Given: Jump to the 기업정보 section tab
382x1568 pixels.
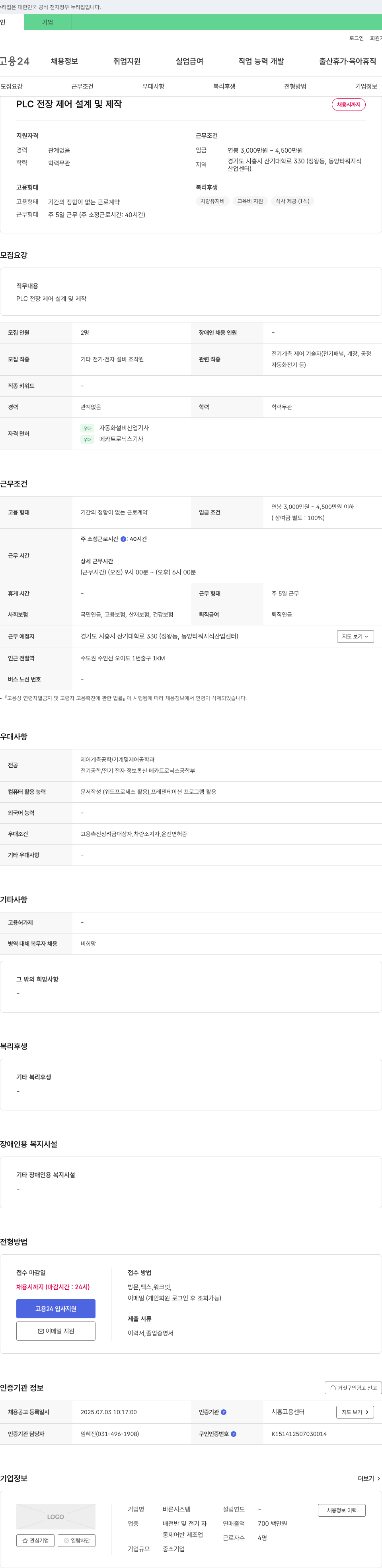Looking at the screenshot, I should [366, 86].
